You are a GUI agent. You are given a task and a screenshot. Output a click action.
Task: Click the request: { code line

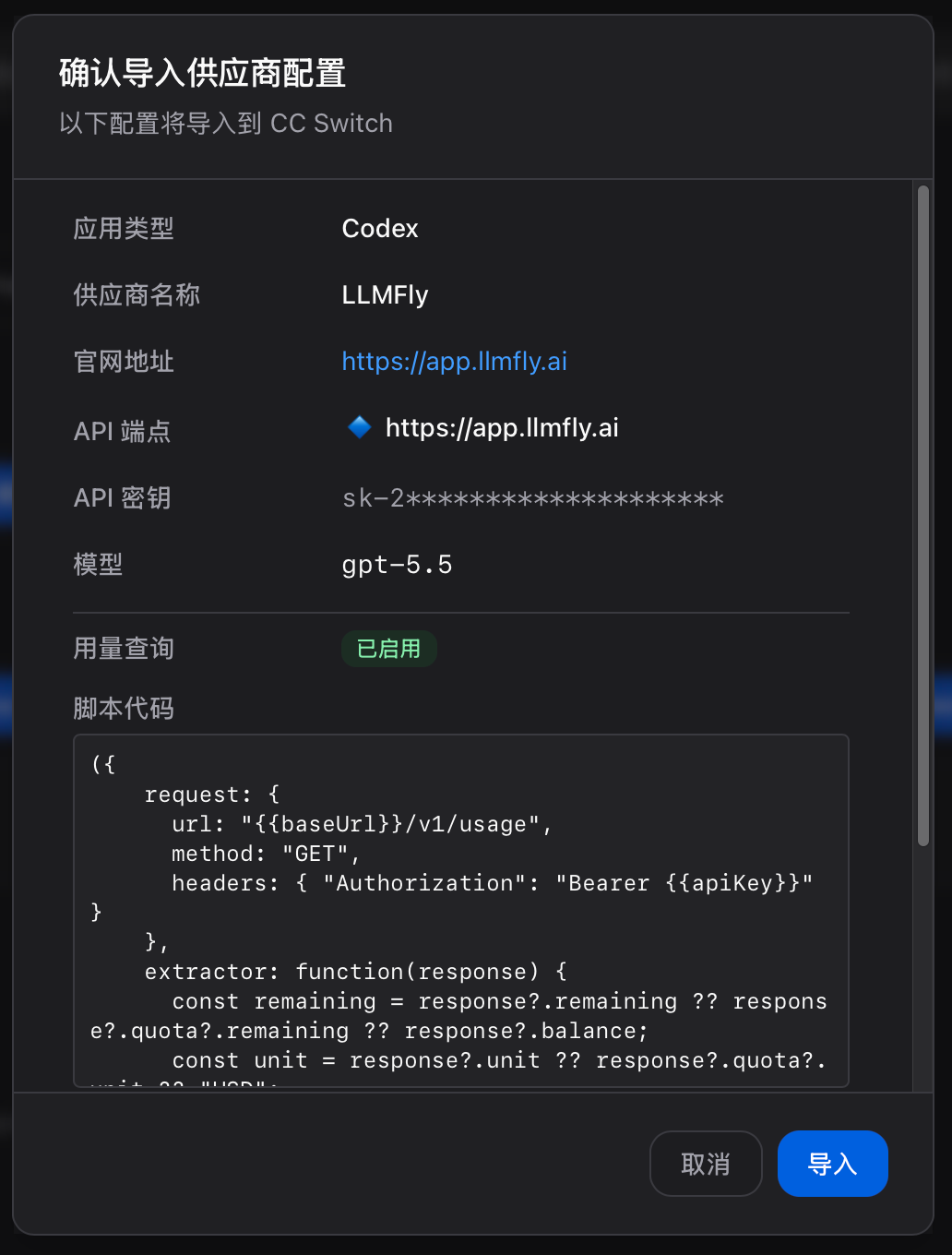212,795
